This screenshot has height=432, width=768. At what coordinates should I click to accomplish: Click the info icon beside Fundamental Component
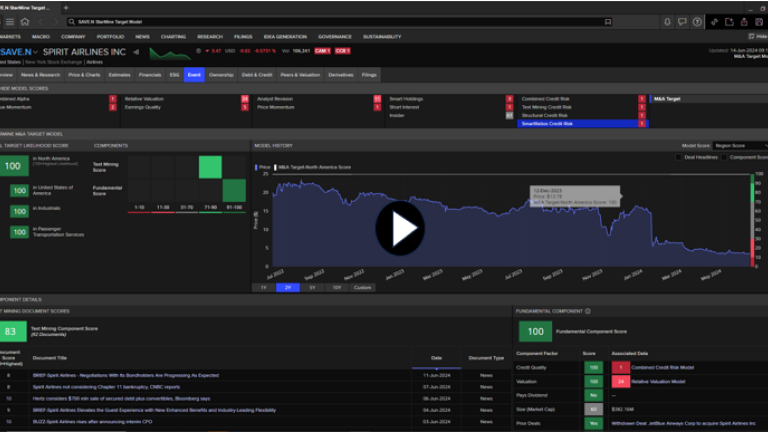[x=587, y=311]
